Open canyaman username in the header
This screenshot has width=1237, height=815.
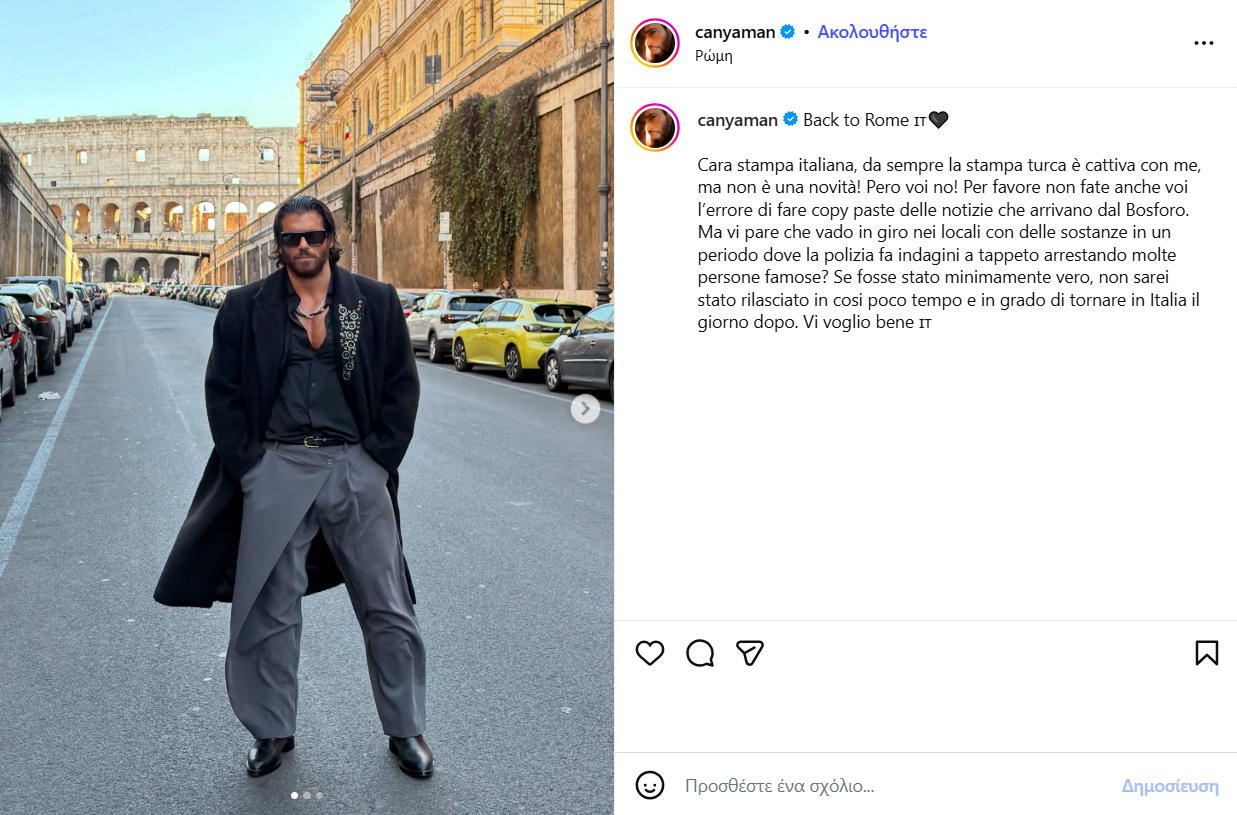(x=735, y=32)
